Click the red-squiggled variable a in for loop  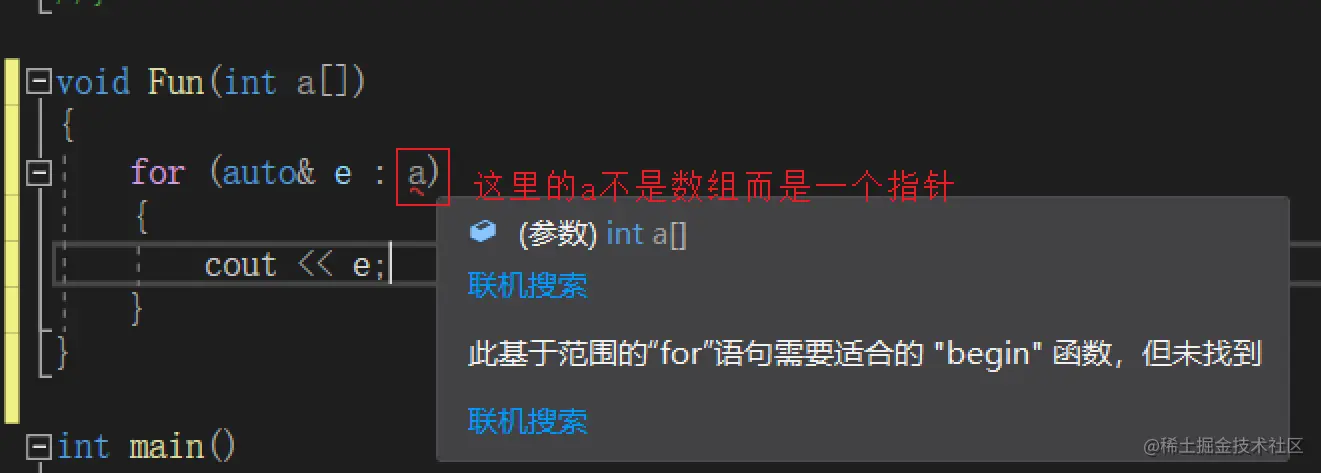[x=417, y=175]
